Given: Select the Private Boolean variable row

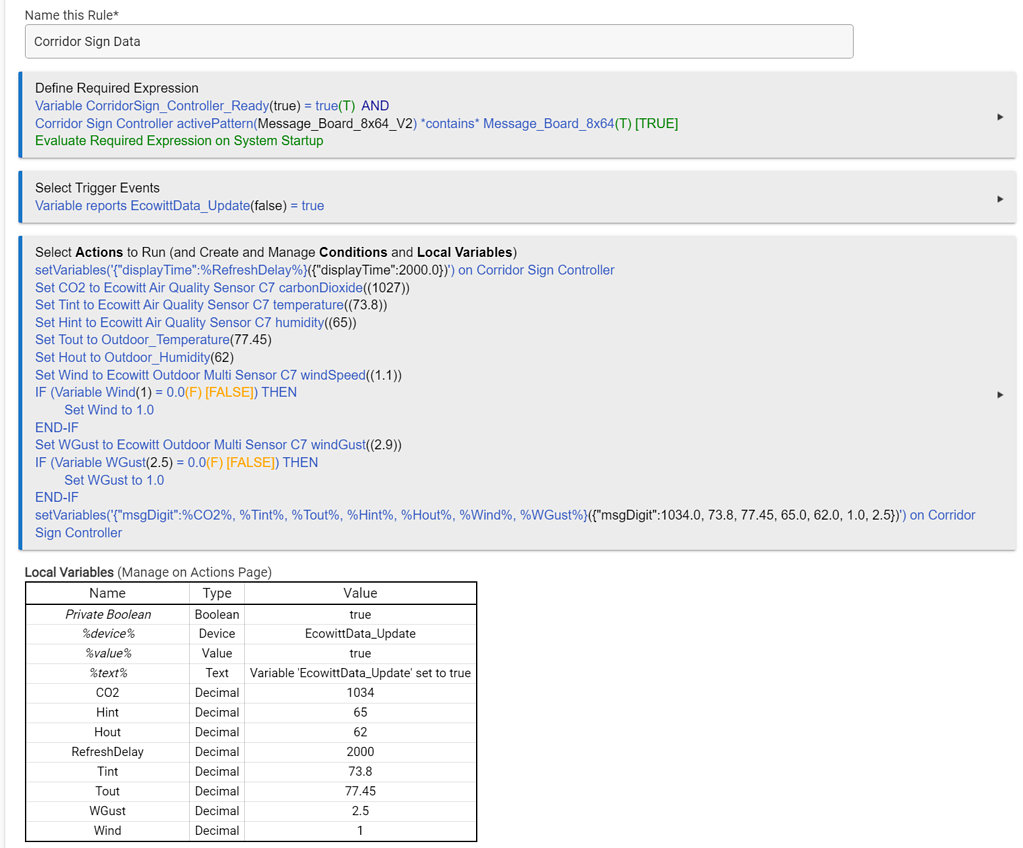Looking at the screenshot, I should click(x=108, y=615).
